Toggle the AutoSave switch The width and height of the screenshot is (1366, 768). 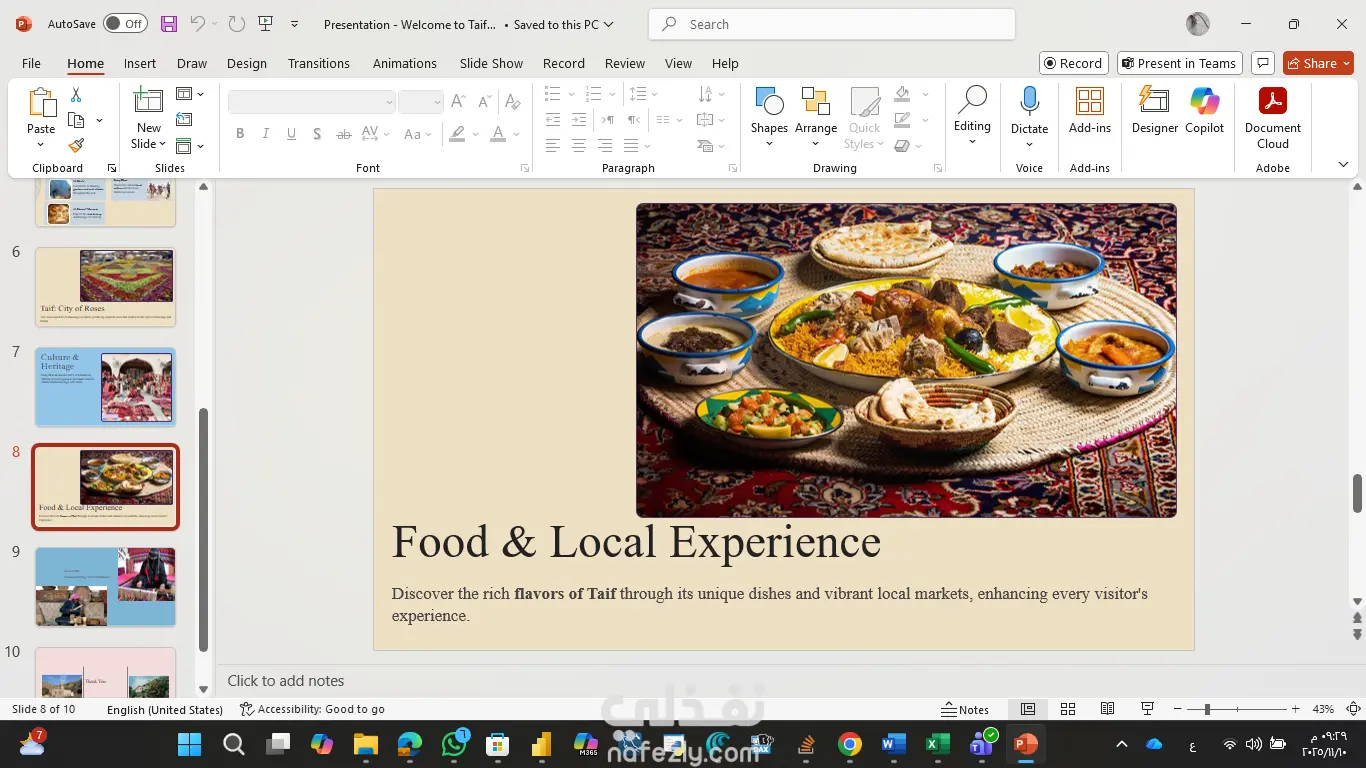[125, 24]
